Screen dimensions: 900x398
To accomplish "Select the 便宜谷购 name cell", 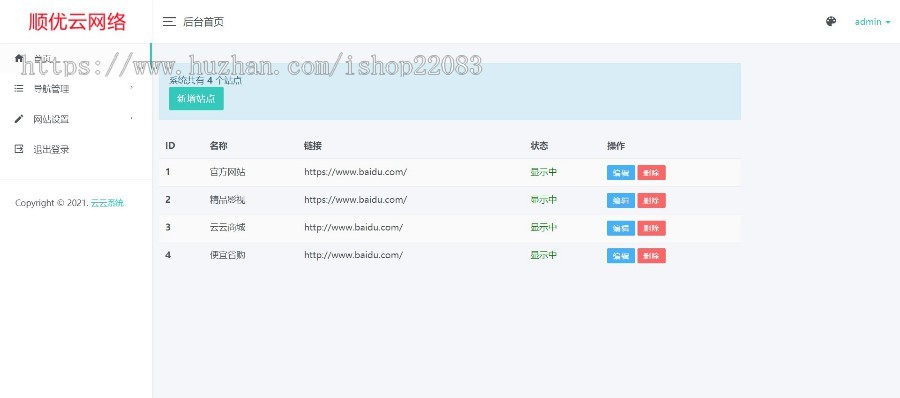I will pyautogui.click(x=227, y=254).
